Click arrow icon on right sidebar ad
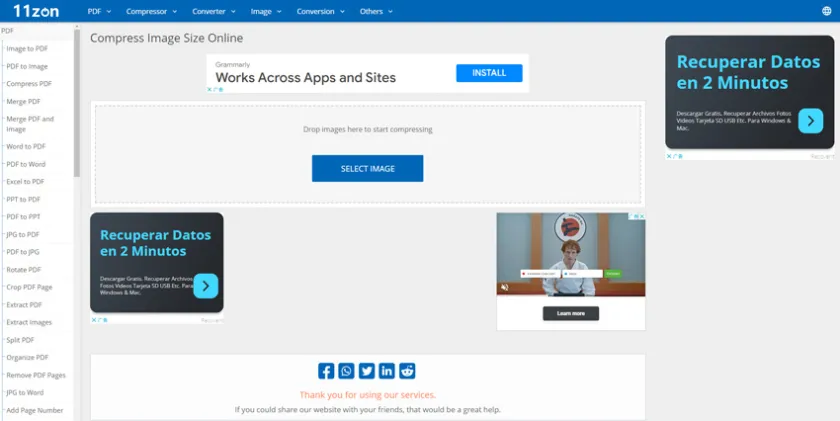840x421 pixels. pyautogui.click(x=810, y=121)
